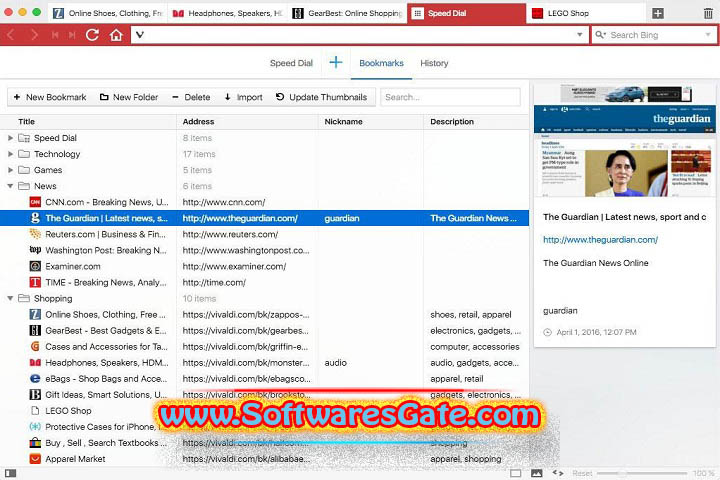Sort by the Address column header
720x480 pixels.
tap(247, 122)
